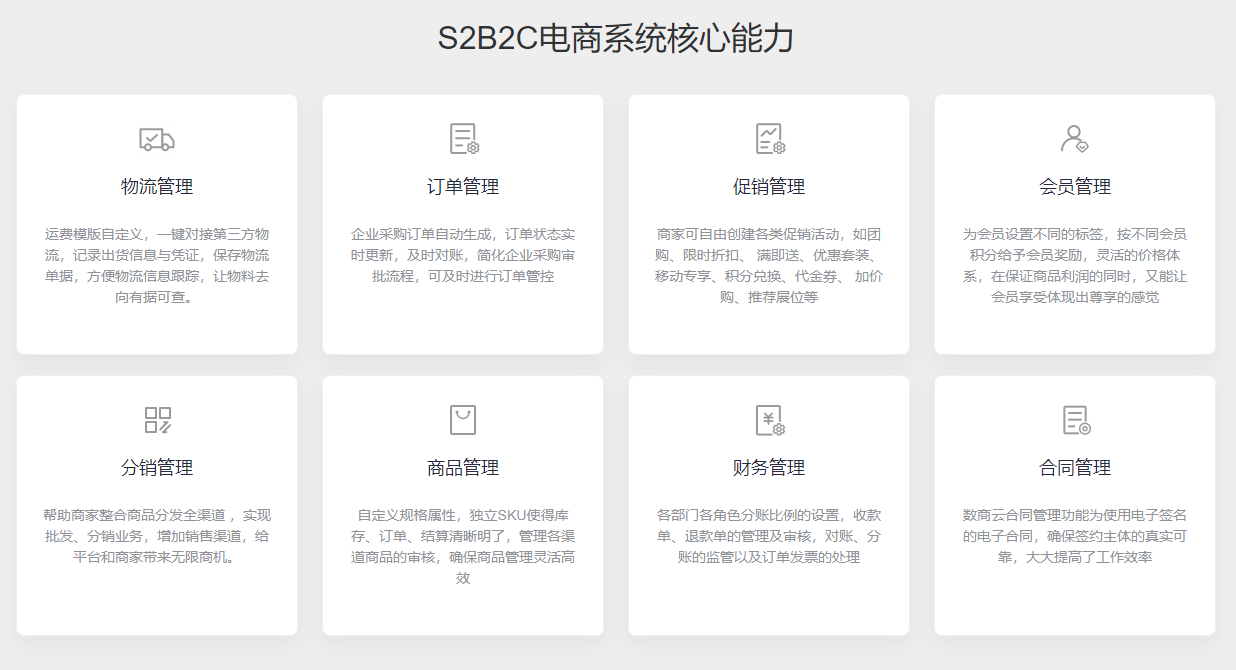The height and width of the screenshot is (670, 1236).
Task: Click the truck icon for 物流管理
Action: (157, 139)
